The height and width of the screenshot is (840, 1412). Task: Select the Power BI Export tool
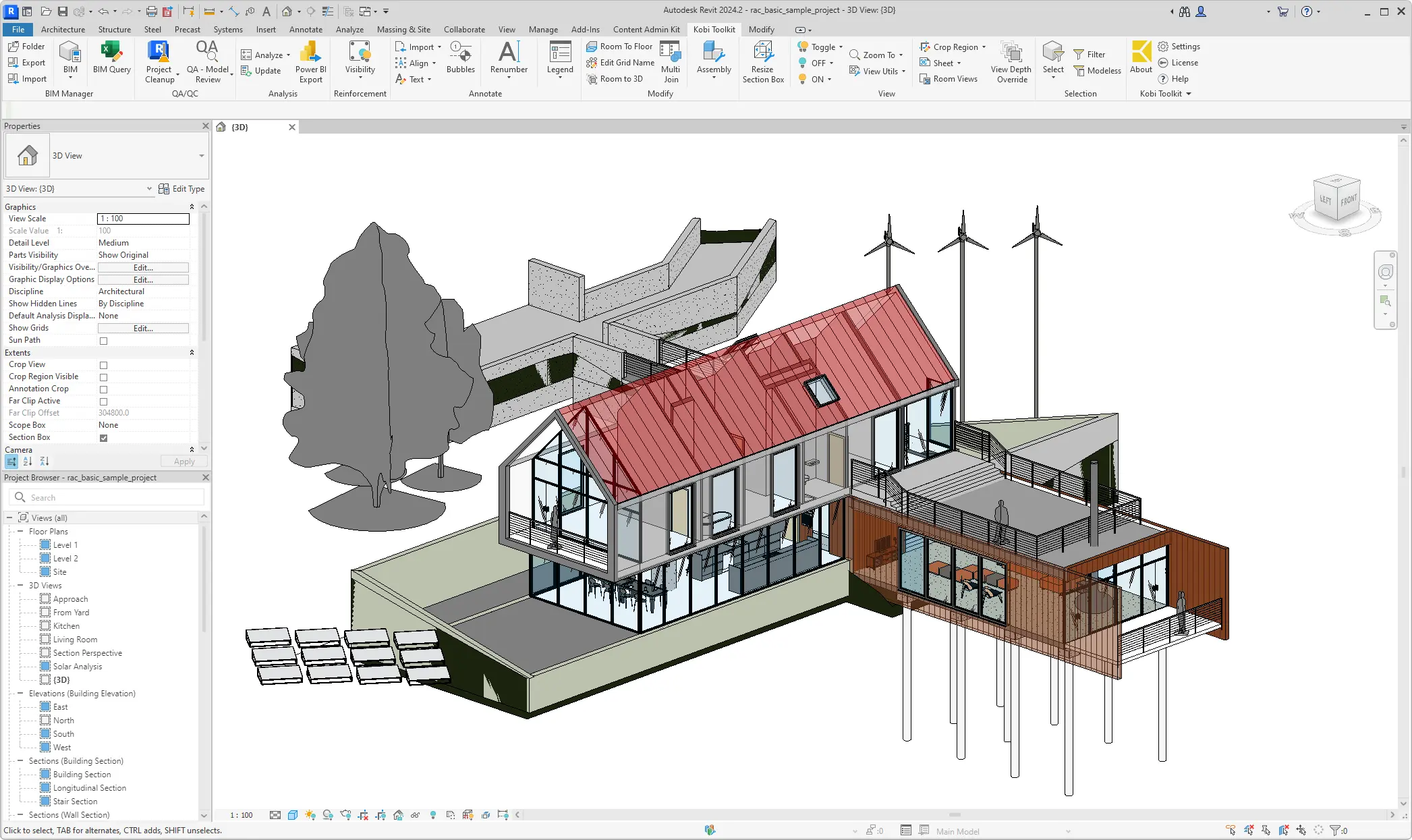pos(310,62)
